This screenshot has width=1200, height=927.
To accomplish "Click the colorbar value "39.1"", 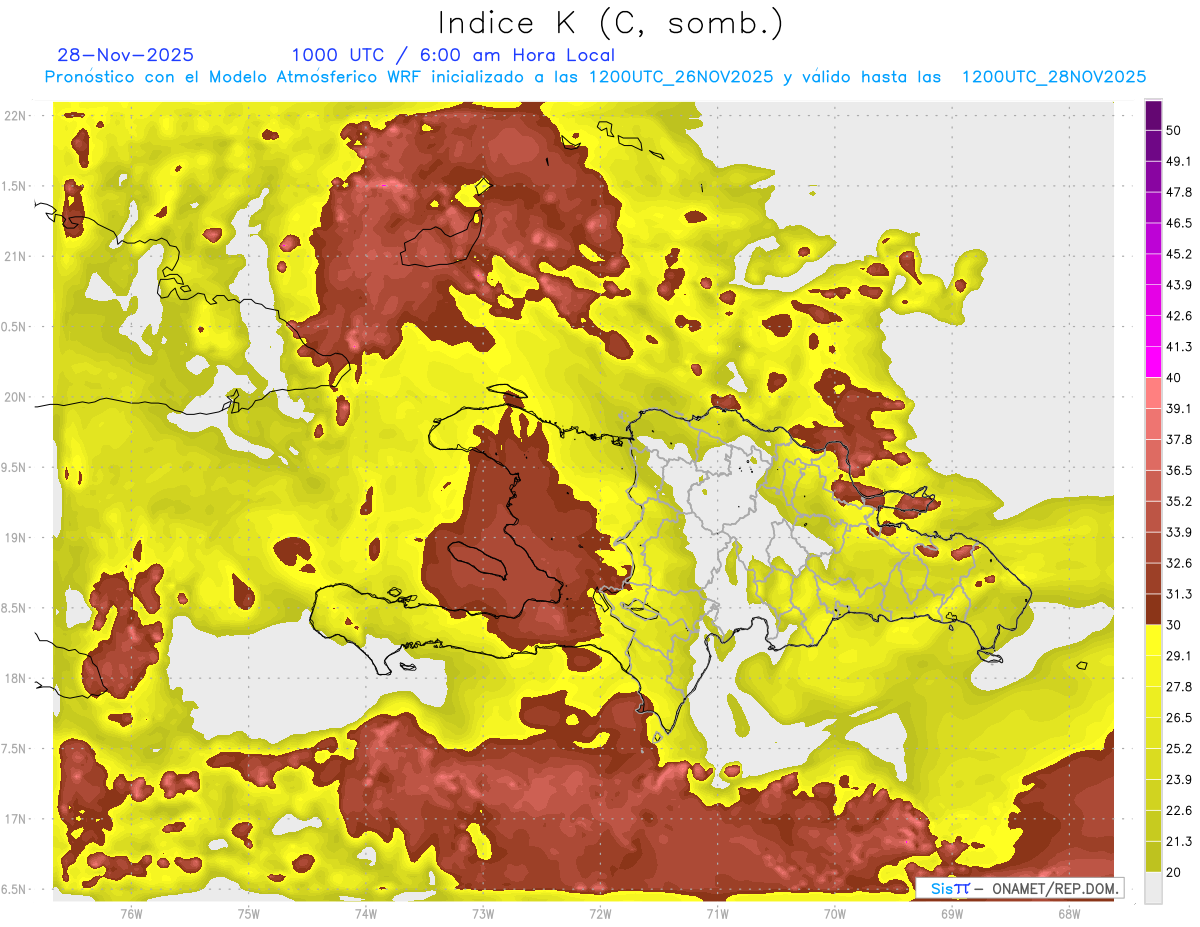I will (x=1179, y=408).
